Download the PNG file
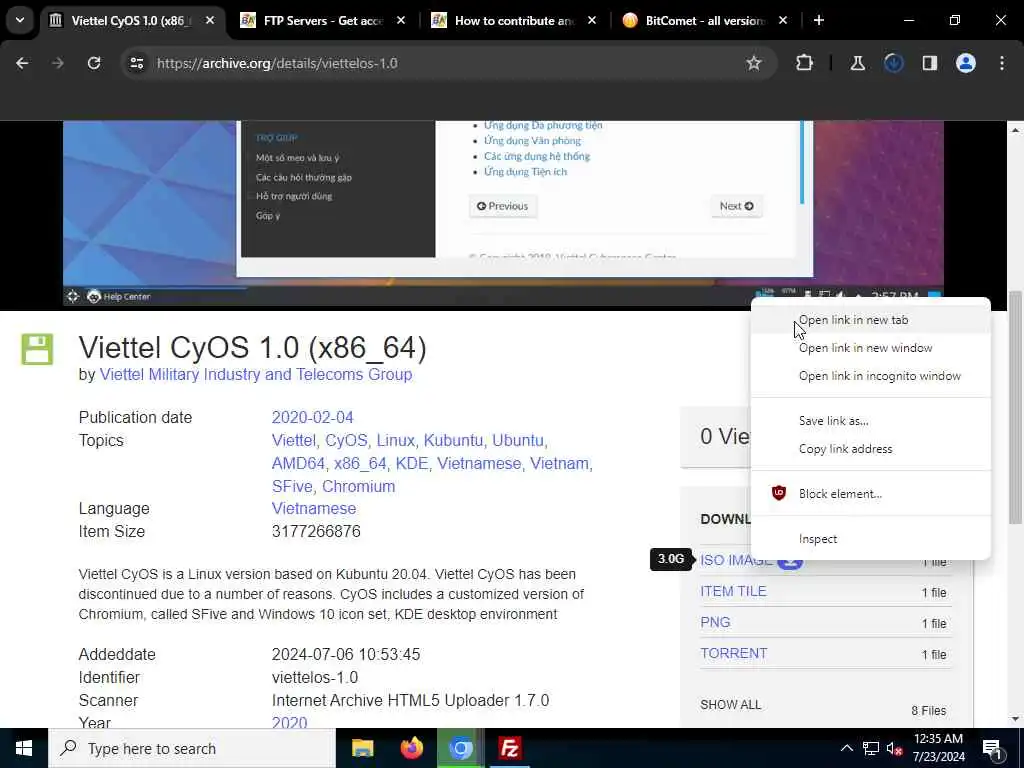The width and height of the screenshot is (1024, 768). pos(715,622)
